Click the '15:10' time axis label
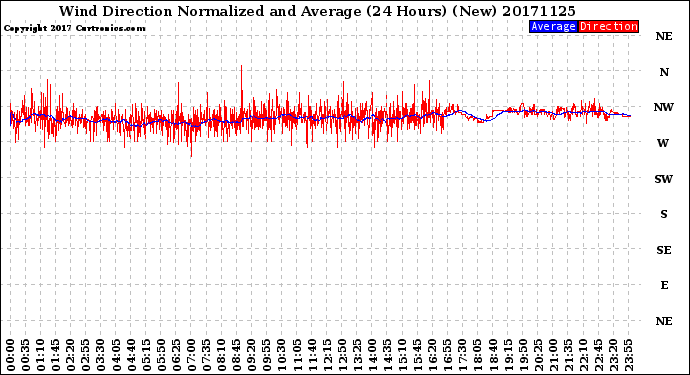690x375 pixels. click(402, 355)
